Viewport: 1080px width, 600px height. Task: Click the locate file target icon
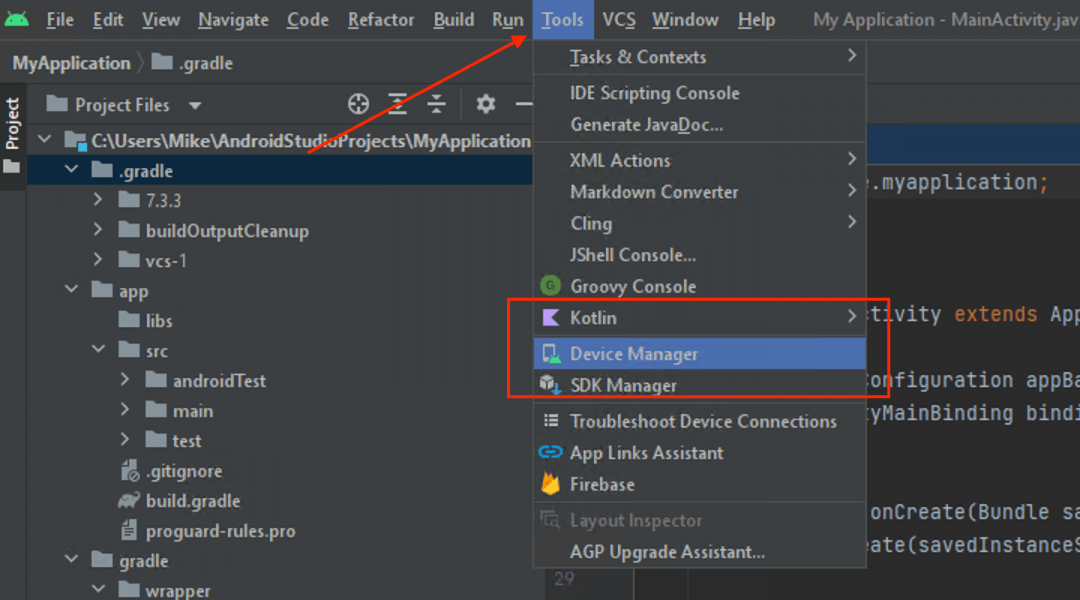click(x=358, y=104)
